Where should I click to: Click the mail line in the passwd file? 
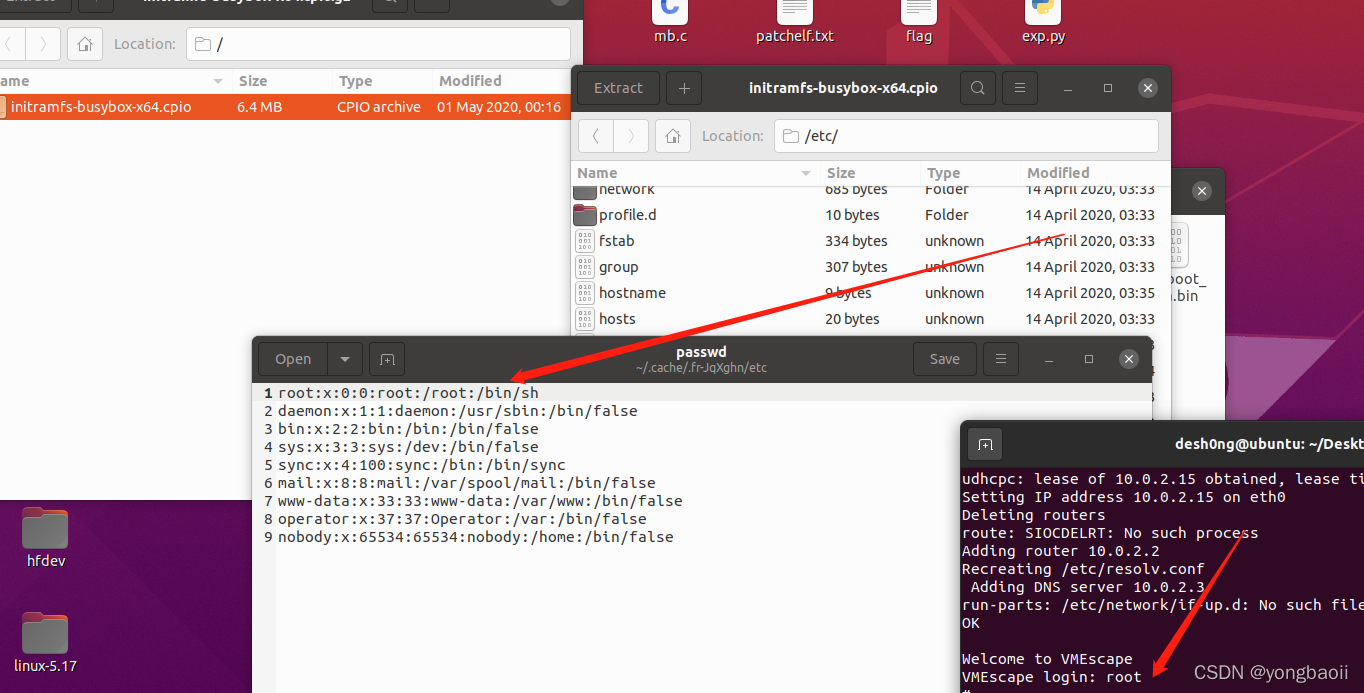click(467, 483)
